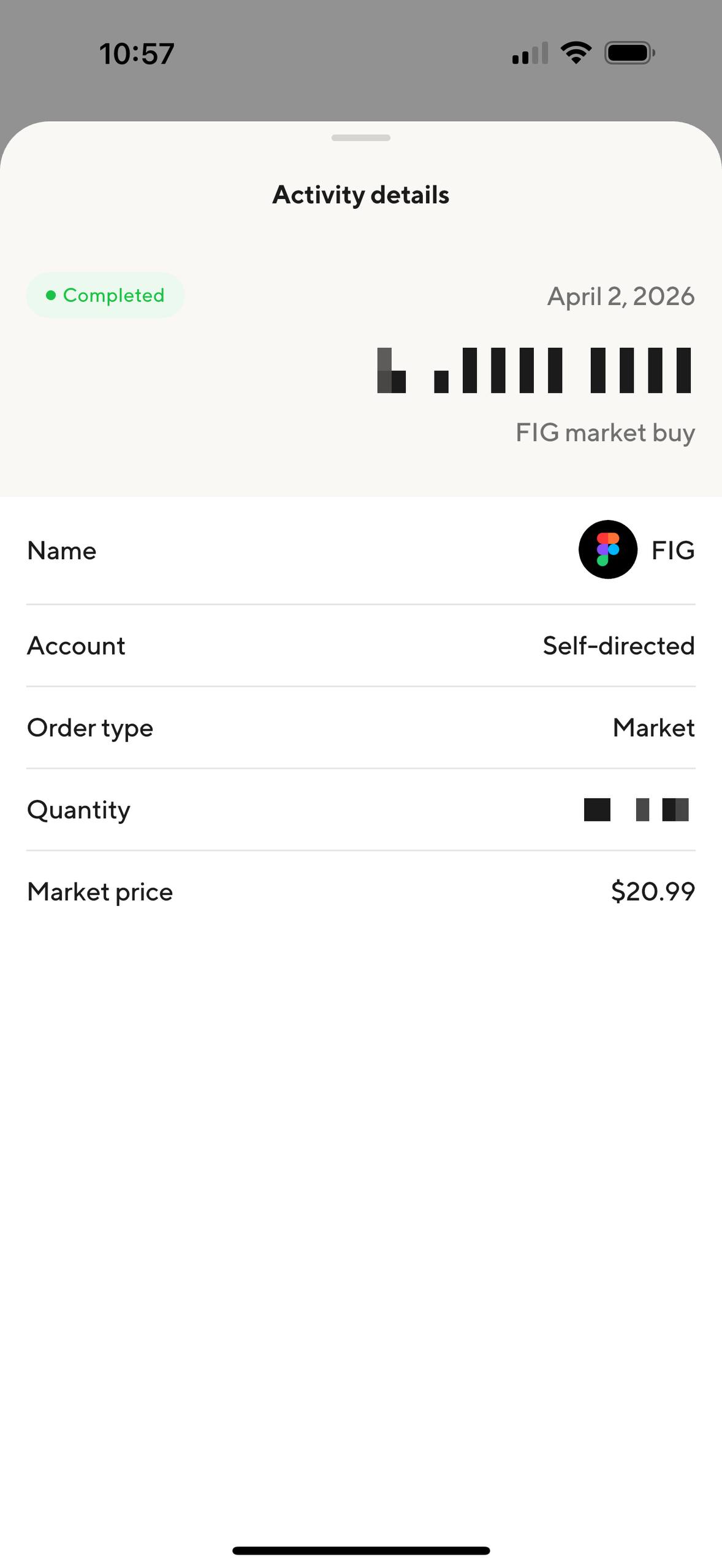Tap the FIG ticker name
Image resolution: width=722 pixels, height=1568 pixels.
click(x=673, y=550)
